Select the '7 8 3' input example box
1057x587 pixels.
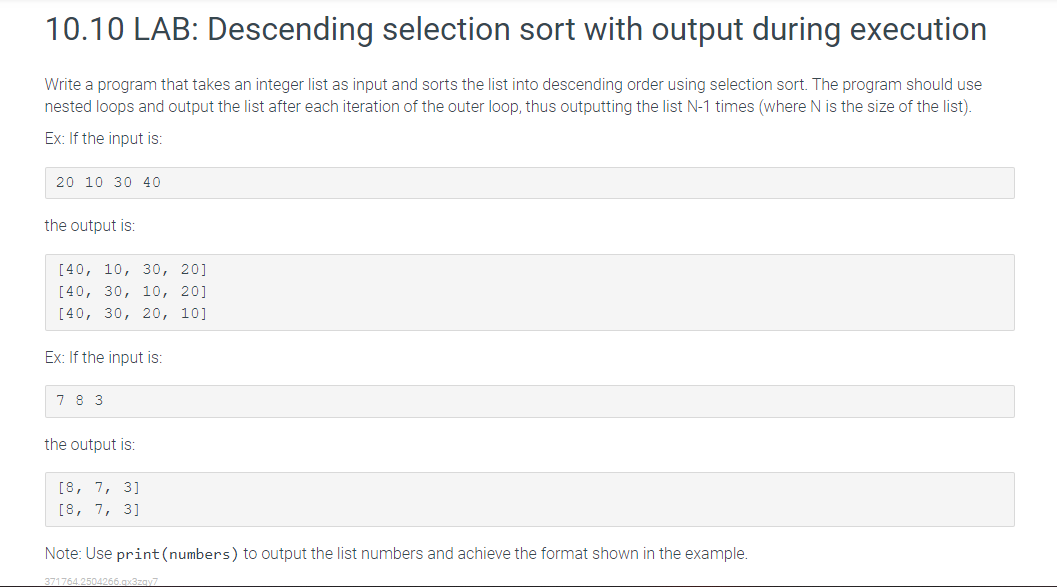529,401
